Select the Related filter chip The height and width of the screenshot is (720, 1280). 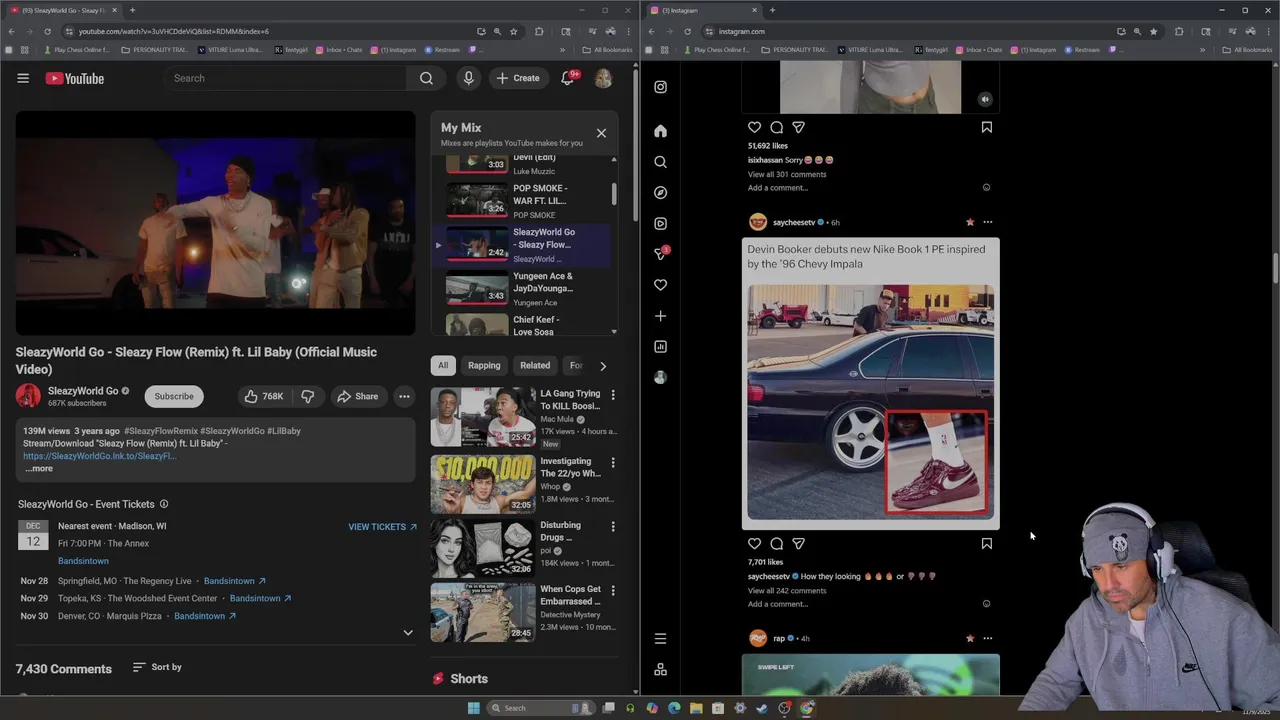535,365
